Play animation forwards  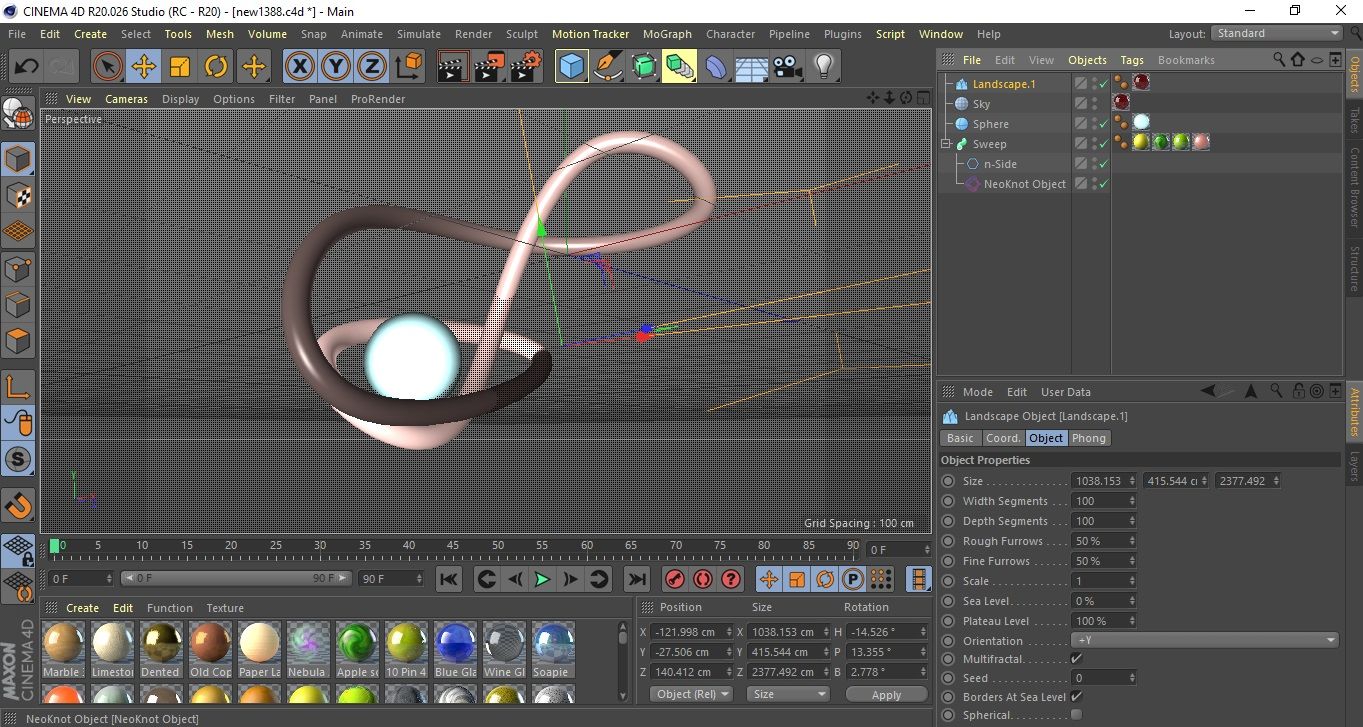pos(542,579)
